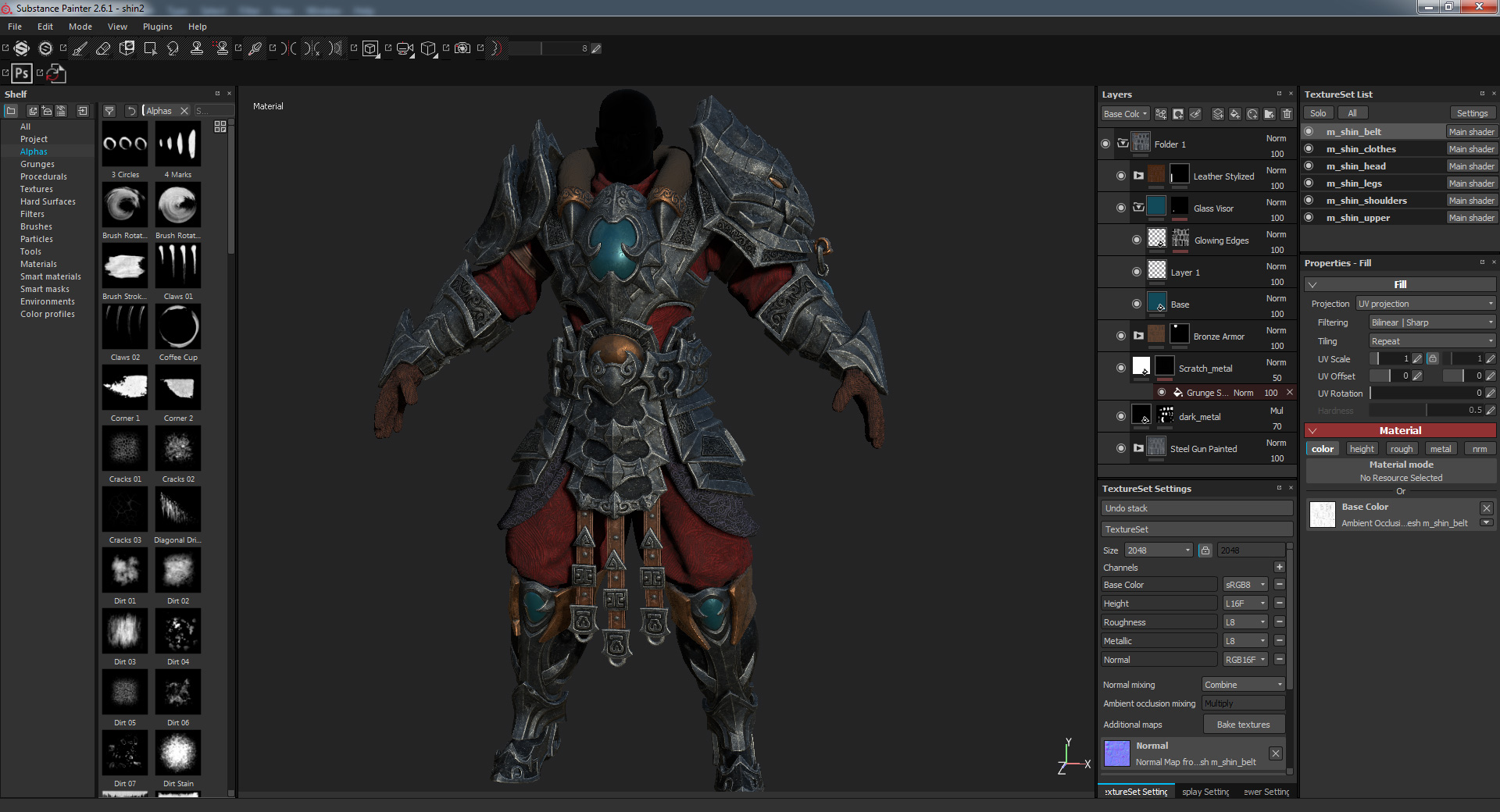The image size is (1500, 812).
Task: Click the Photoshop export icon
Action: click(22, 73)
